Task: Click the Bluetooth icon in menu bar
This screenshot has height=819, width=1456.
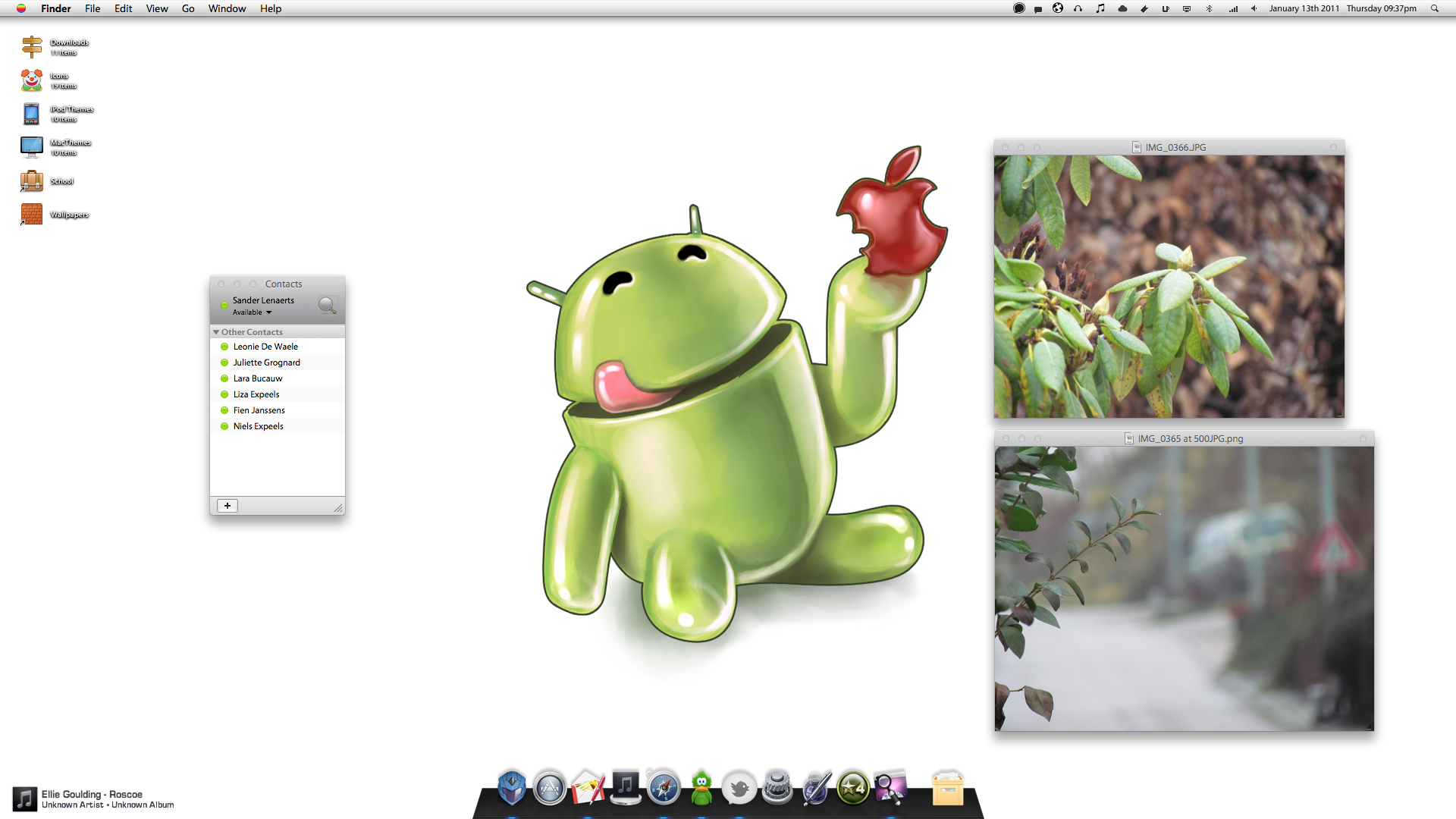Action: point(1210,8)
